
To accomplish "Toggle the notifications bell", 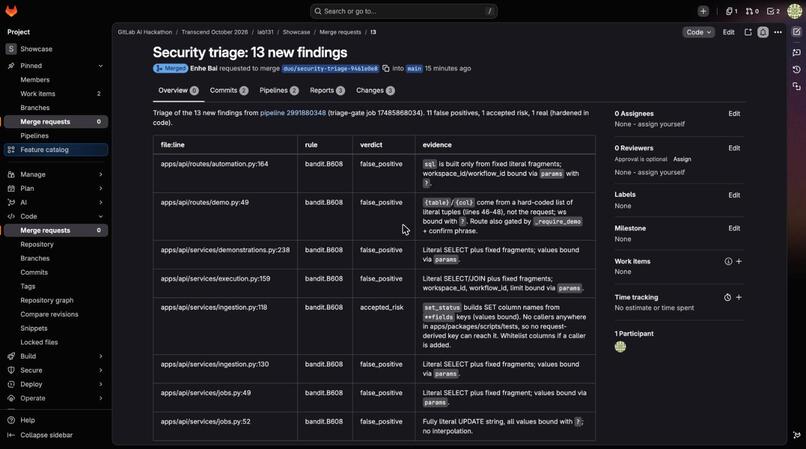I will click(x=763, y=32).
